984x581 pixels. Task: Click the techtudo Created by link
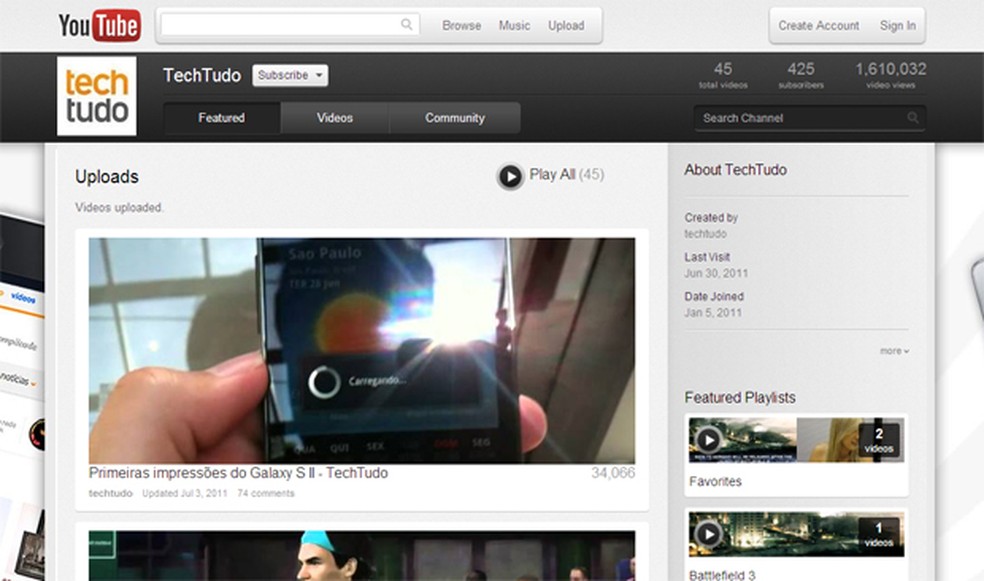click(705, 234)
